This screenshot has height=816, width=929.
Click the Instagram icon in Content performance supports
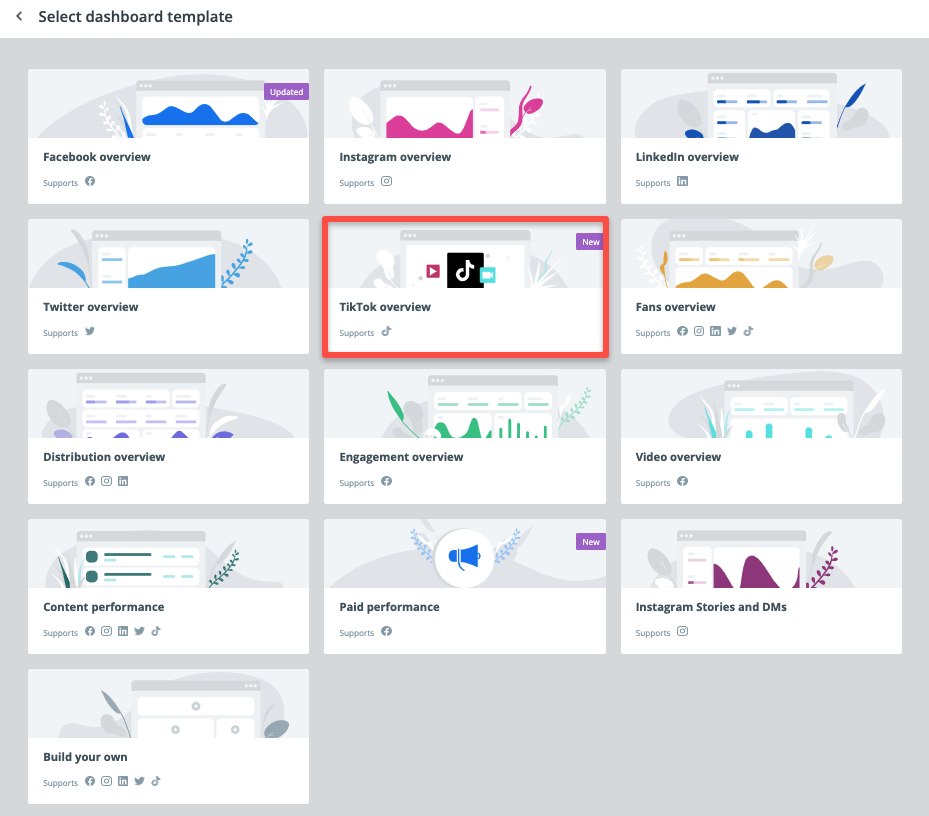(107, 631)
